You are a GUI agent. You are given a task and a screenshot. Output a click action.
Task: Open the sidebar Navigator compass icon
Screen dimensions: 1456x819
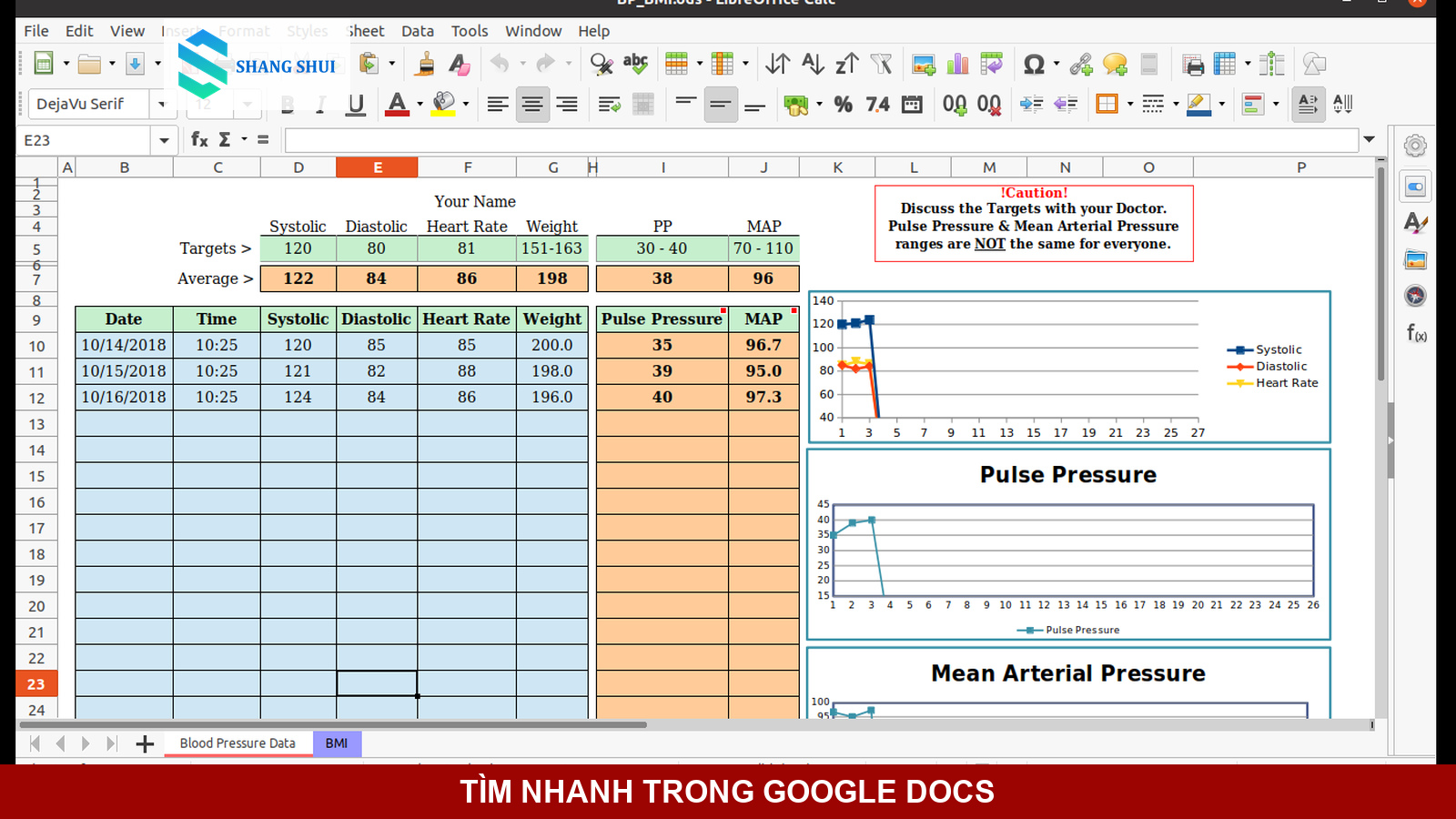(1415, 296)
